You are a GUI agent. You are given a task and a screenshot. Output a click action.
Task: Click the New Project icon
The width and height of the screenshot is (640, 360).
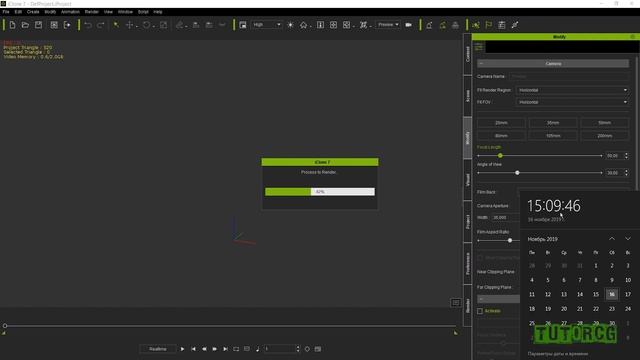pyautogui.click(x=12, y=25)
